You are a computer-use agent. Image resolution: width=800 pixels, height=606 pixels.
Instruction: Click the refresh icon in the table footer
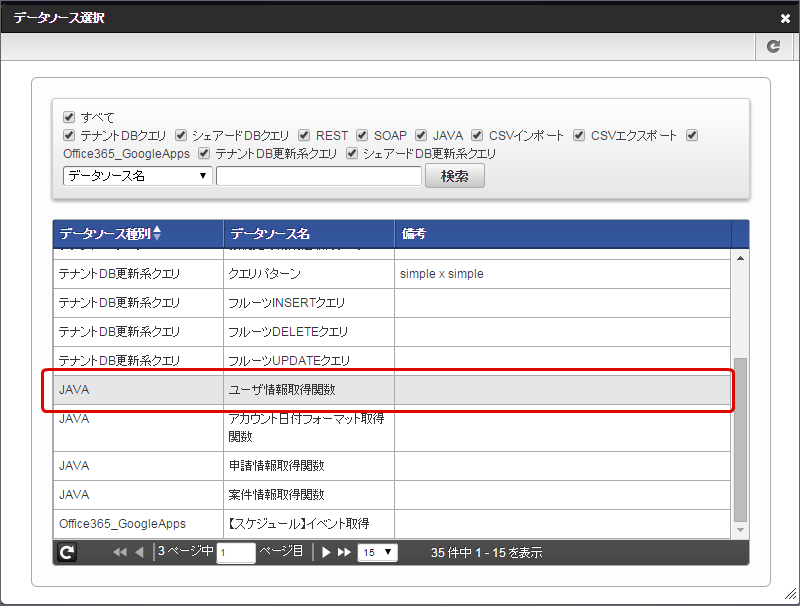tap(67, 552)
